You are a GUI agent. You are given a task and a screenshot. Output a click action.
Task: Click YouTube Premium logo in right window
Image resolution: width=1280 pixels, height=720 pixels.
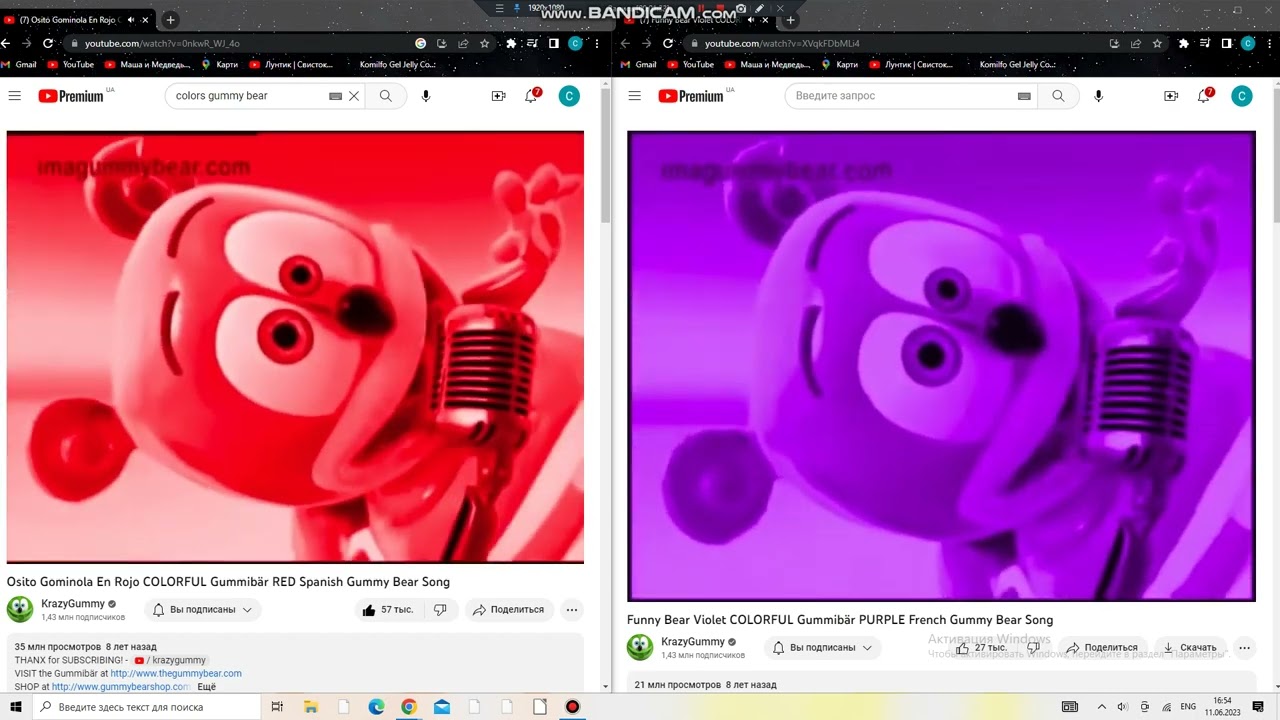[x=691, y=96]
